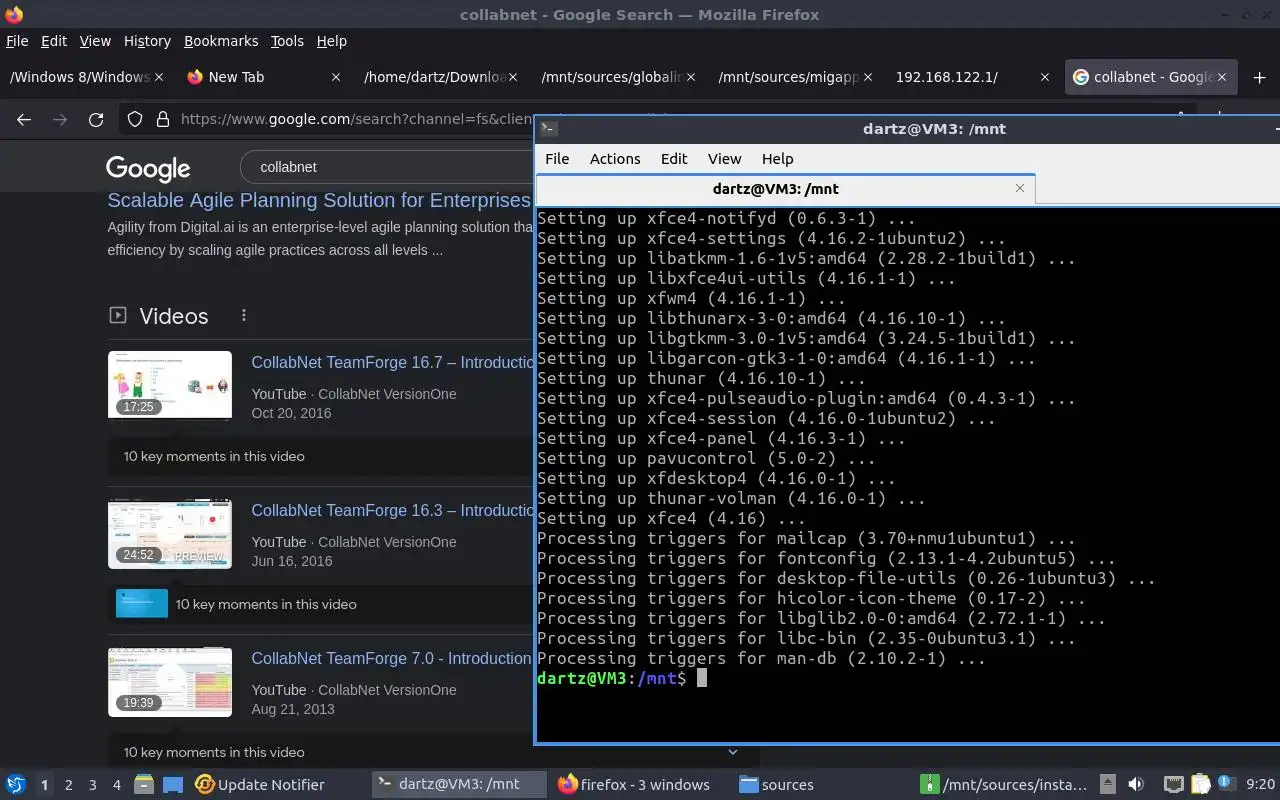Close the terminal's dartz@VM3 tab
This screenshot has width=1280, height=800.
click(1020, 188)
